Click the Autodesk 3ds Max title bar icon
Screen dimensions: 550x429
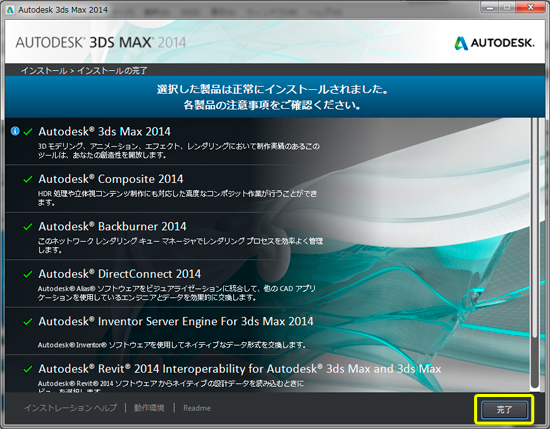coord(10,10)
